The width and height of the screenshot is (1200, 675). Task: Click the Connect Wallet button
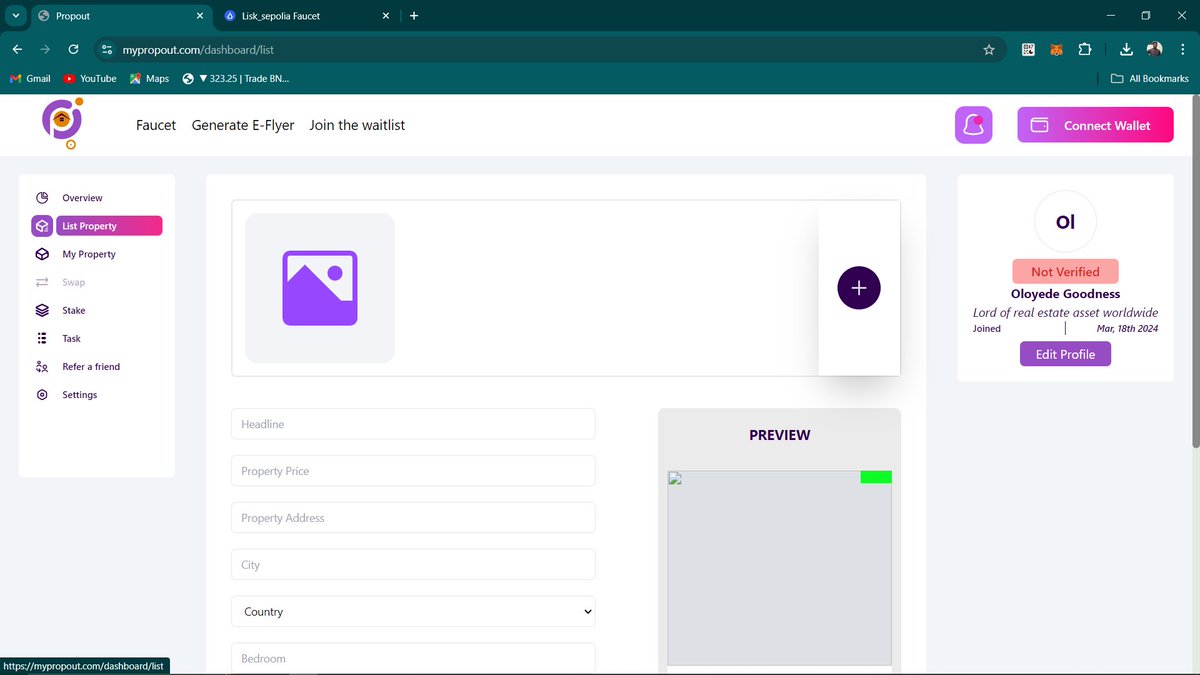1095,125
